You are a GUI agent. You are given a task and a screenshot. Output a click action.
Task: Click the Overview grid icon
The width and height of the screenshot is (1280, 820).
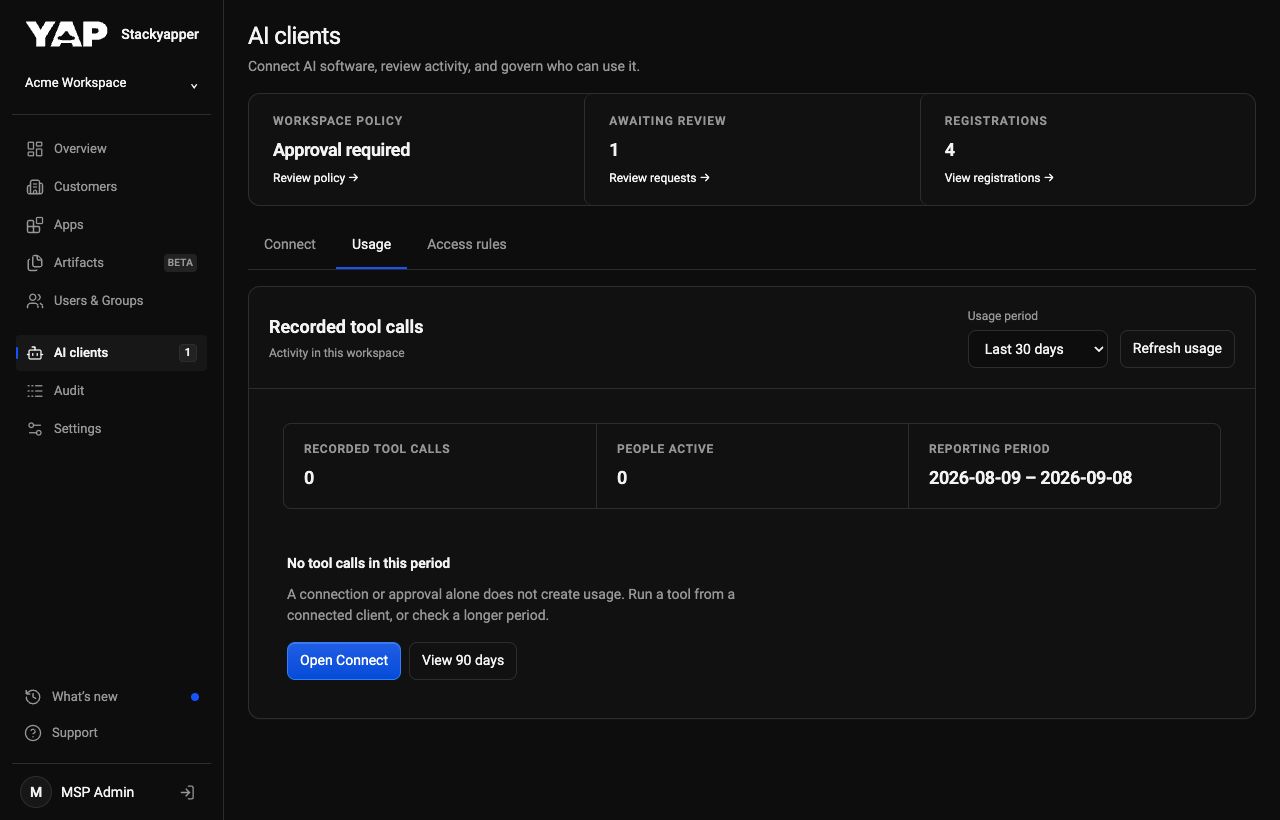pos(35,149)
